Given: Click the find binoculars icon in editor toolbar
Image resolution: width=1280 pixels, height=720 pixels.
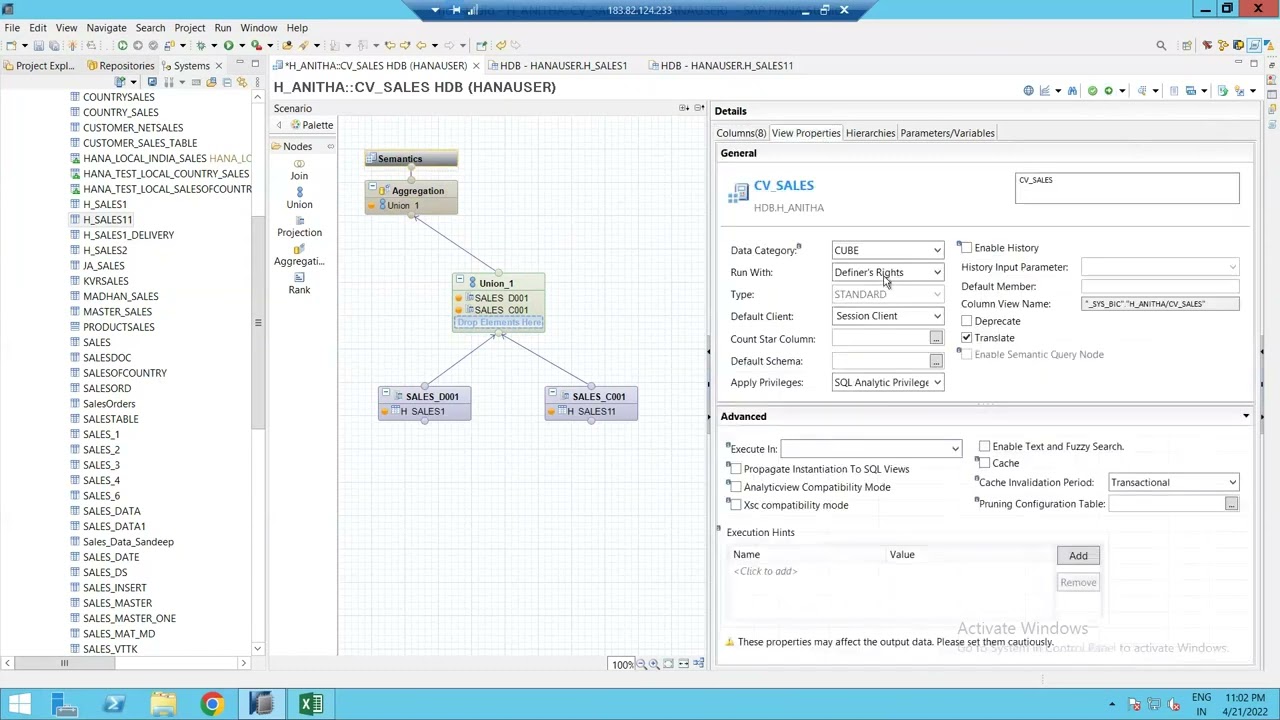Looking at the screenshot, I should (1072, 91).
